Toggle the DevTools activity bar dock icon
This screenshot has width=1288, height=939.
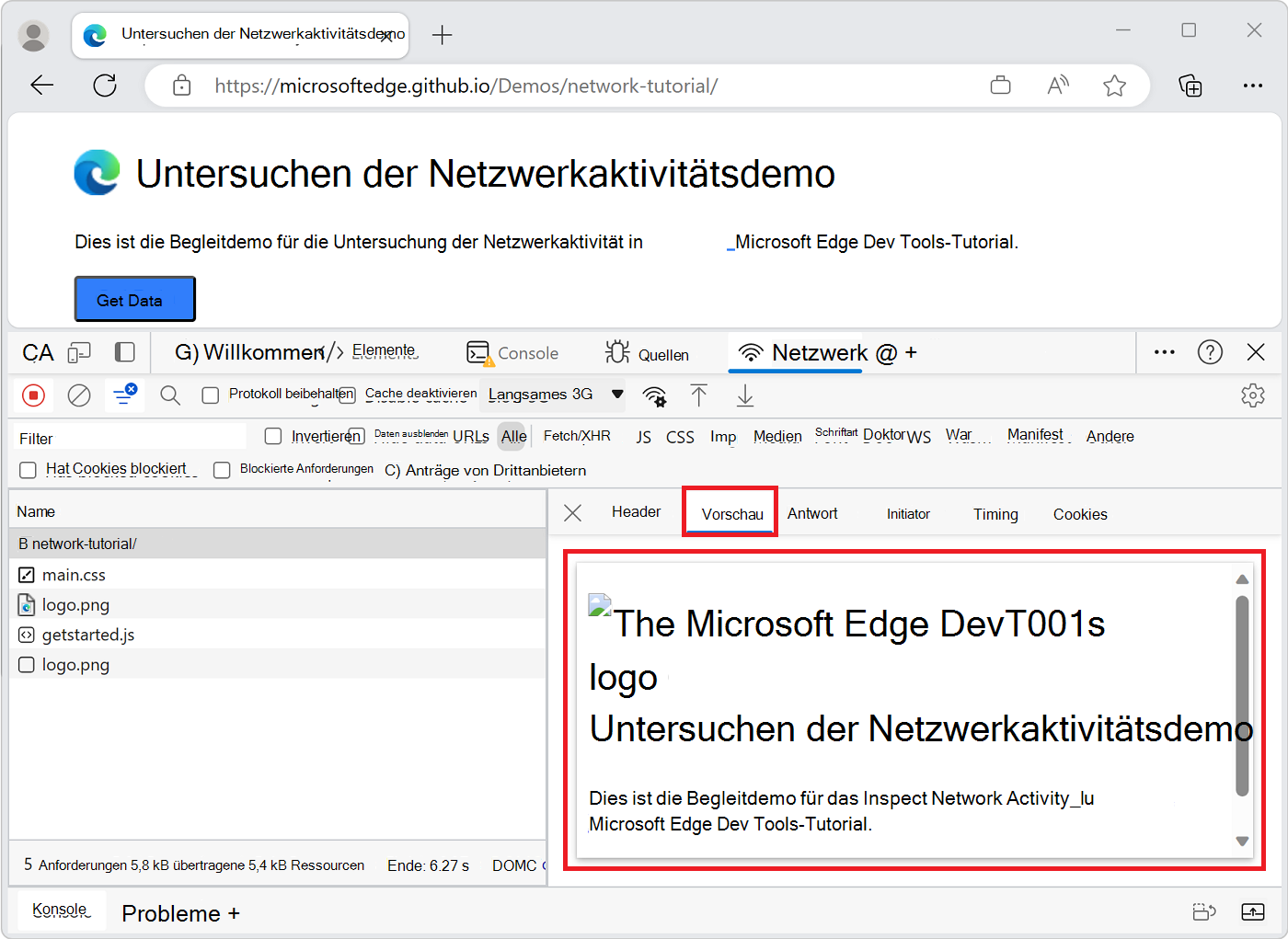125,352
